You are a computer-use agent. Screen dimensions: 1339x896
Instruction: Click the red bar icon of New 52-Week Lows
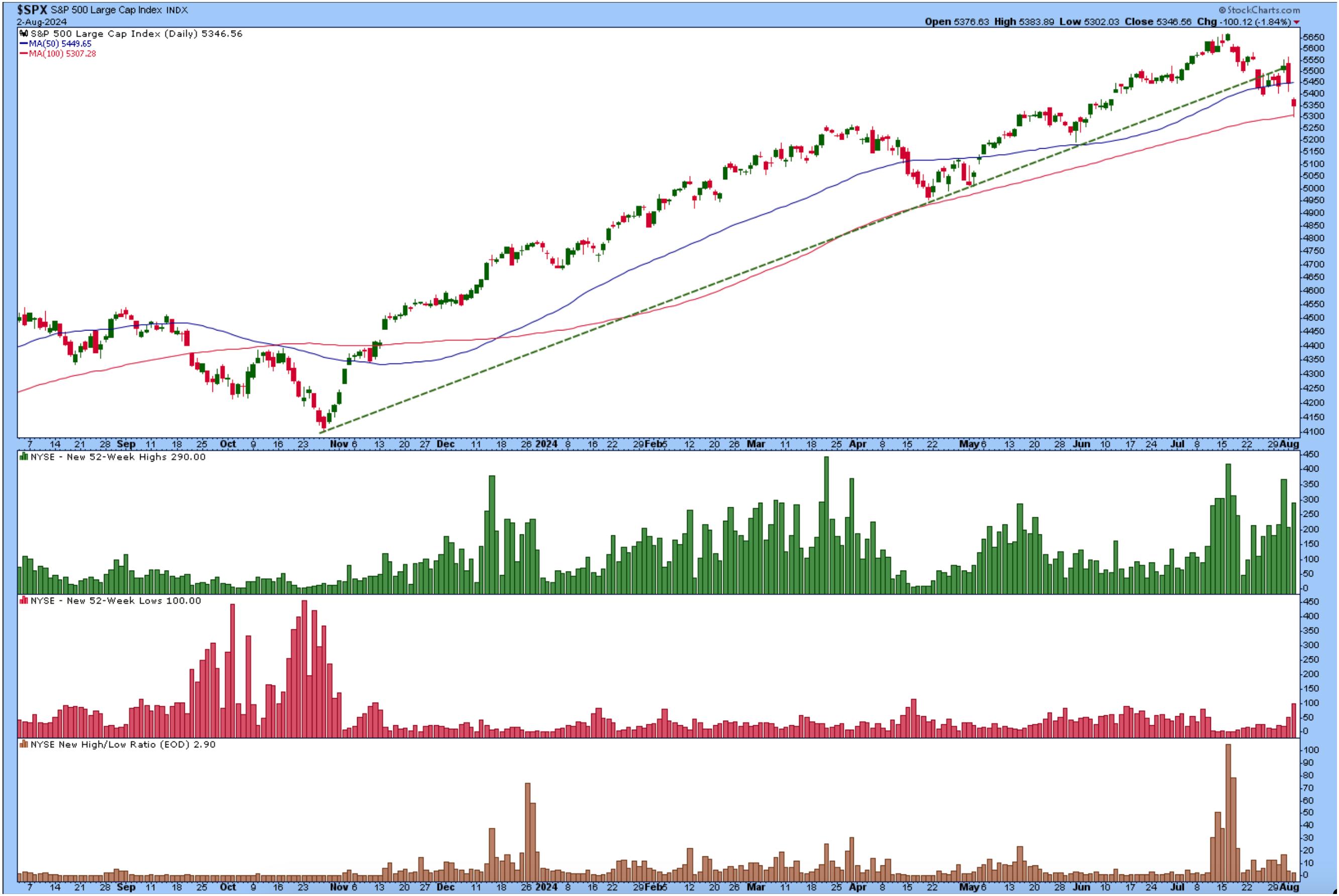click(24, 601)
